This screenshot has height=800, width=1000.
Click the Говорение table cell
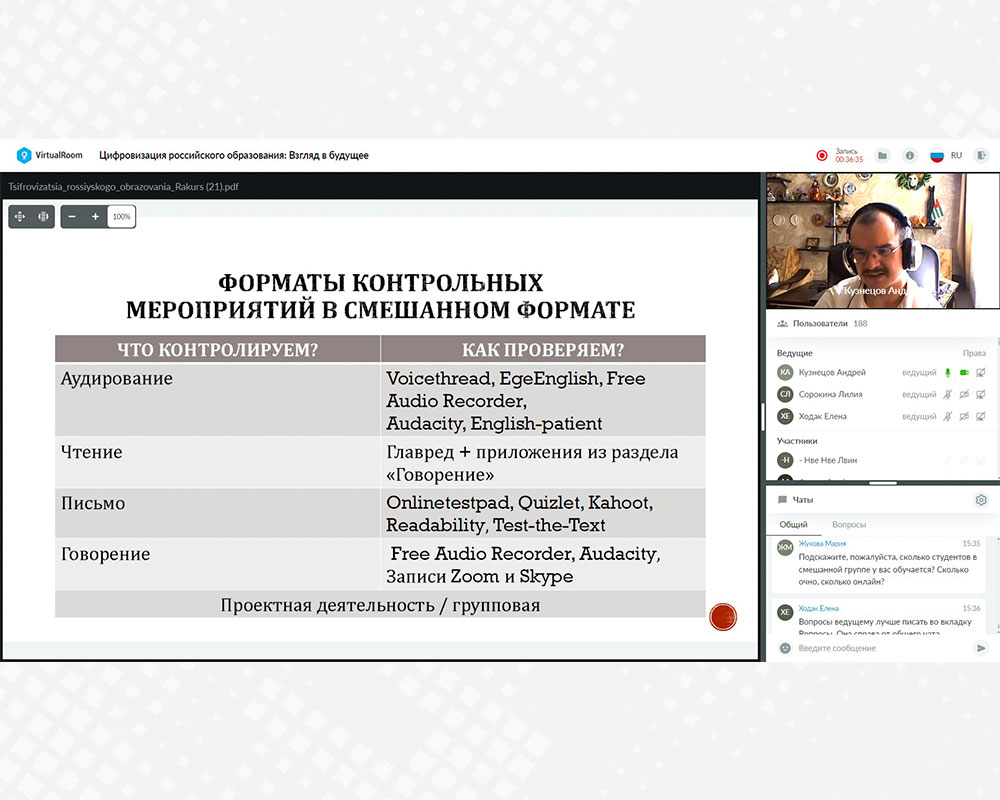click(x=217, y=565)
